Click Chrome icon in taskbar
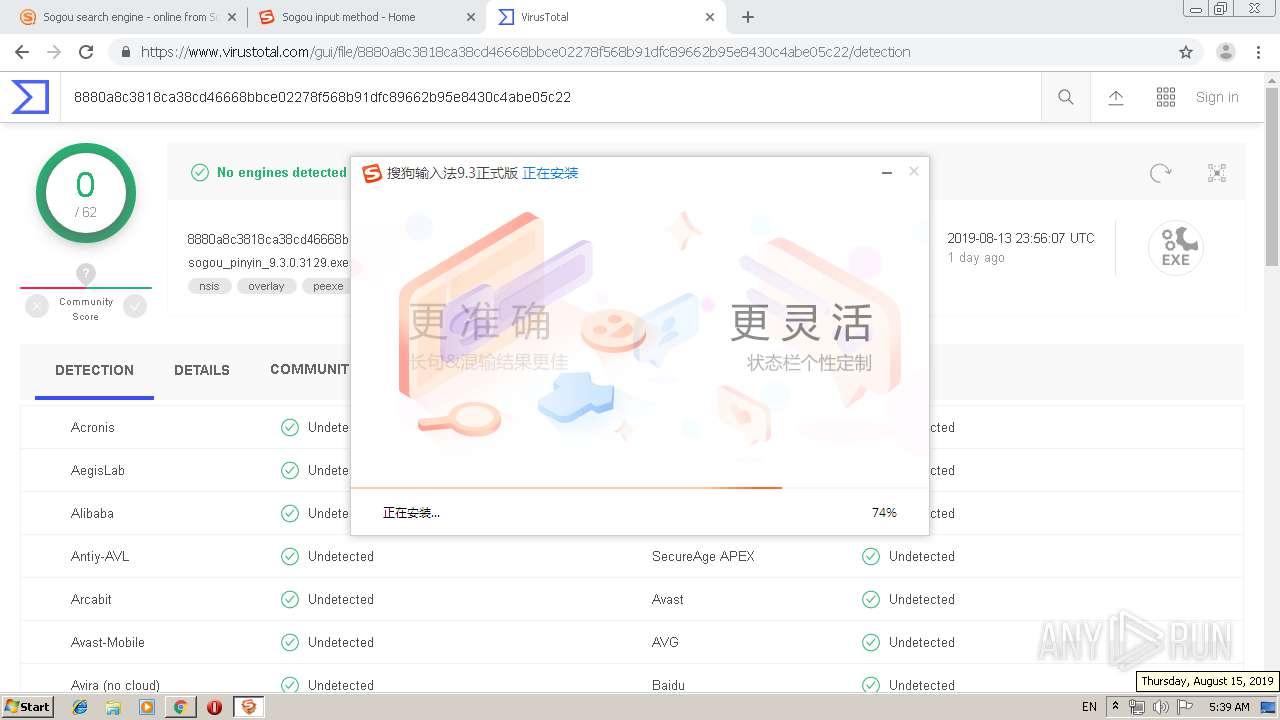Screen dimensions: 1280x720 [180, 707]
